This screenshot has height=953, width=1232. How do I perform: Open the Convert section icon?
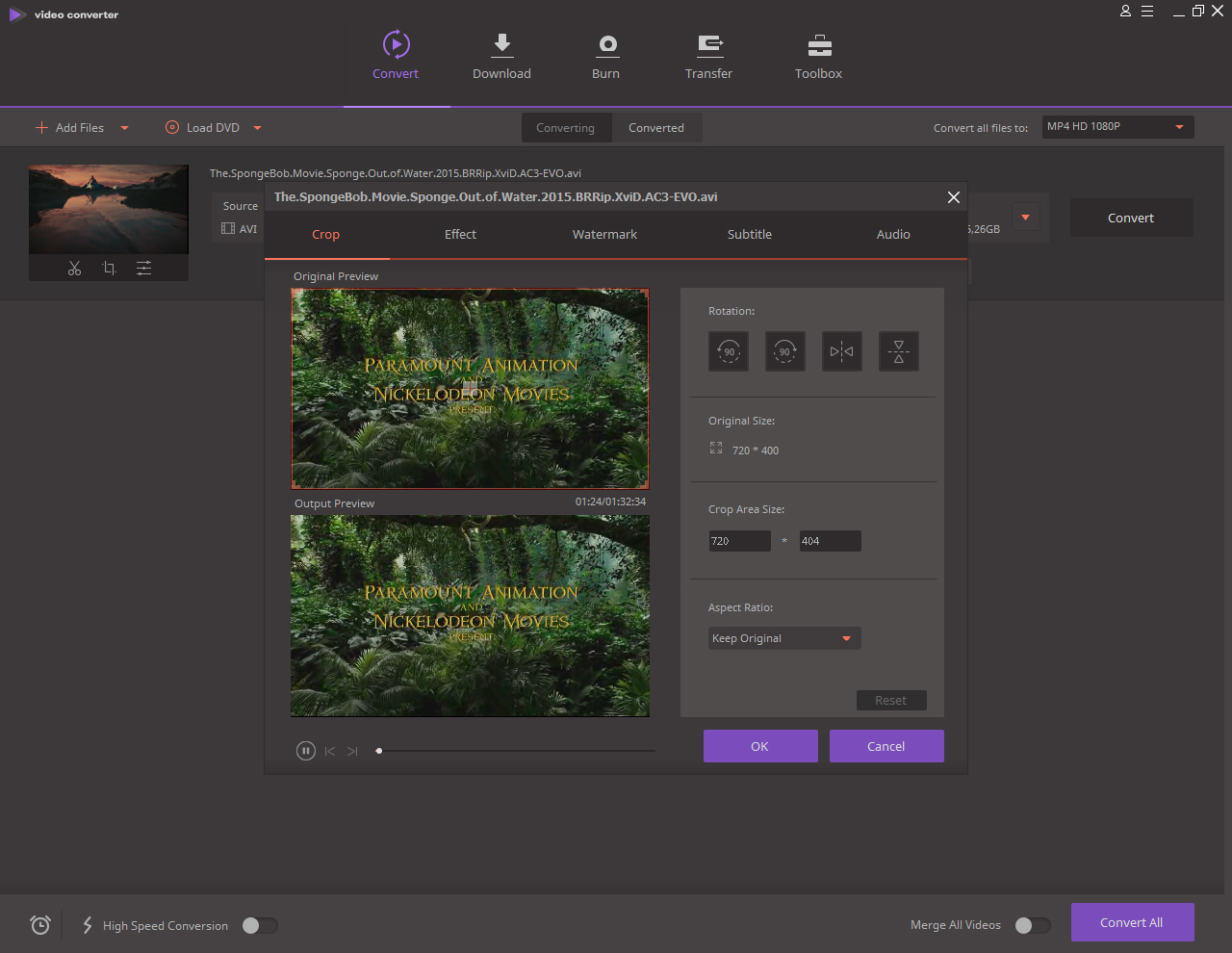point(396,45)
